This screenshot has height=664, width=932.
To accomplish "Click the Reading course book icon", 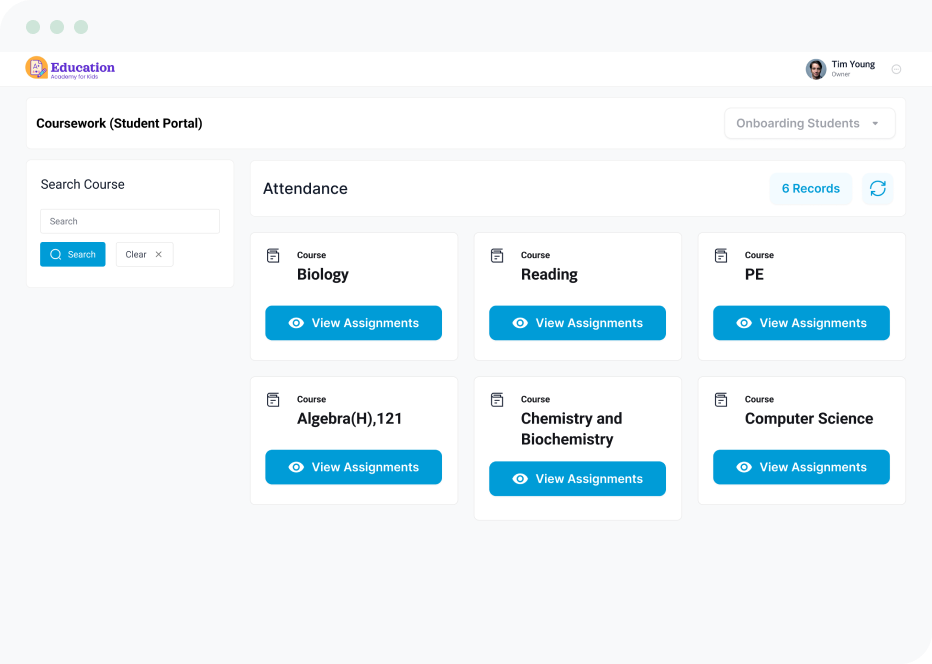I will pyautogui.click(x=497, y=256).
